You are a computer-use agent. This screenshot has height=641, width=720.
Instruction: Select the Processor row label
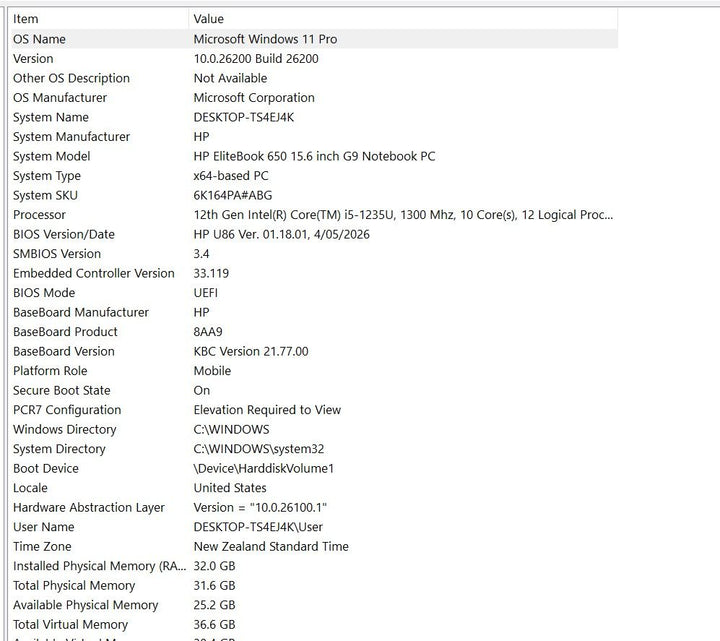[x=39, y=215]
